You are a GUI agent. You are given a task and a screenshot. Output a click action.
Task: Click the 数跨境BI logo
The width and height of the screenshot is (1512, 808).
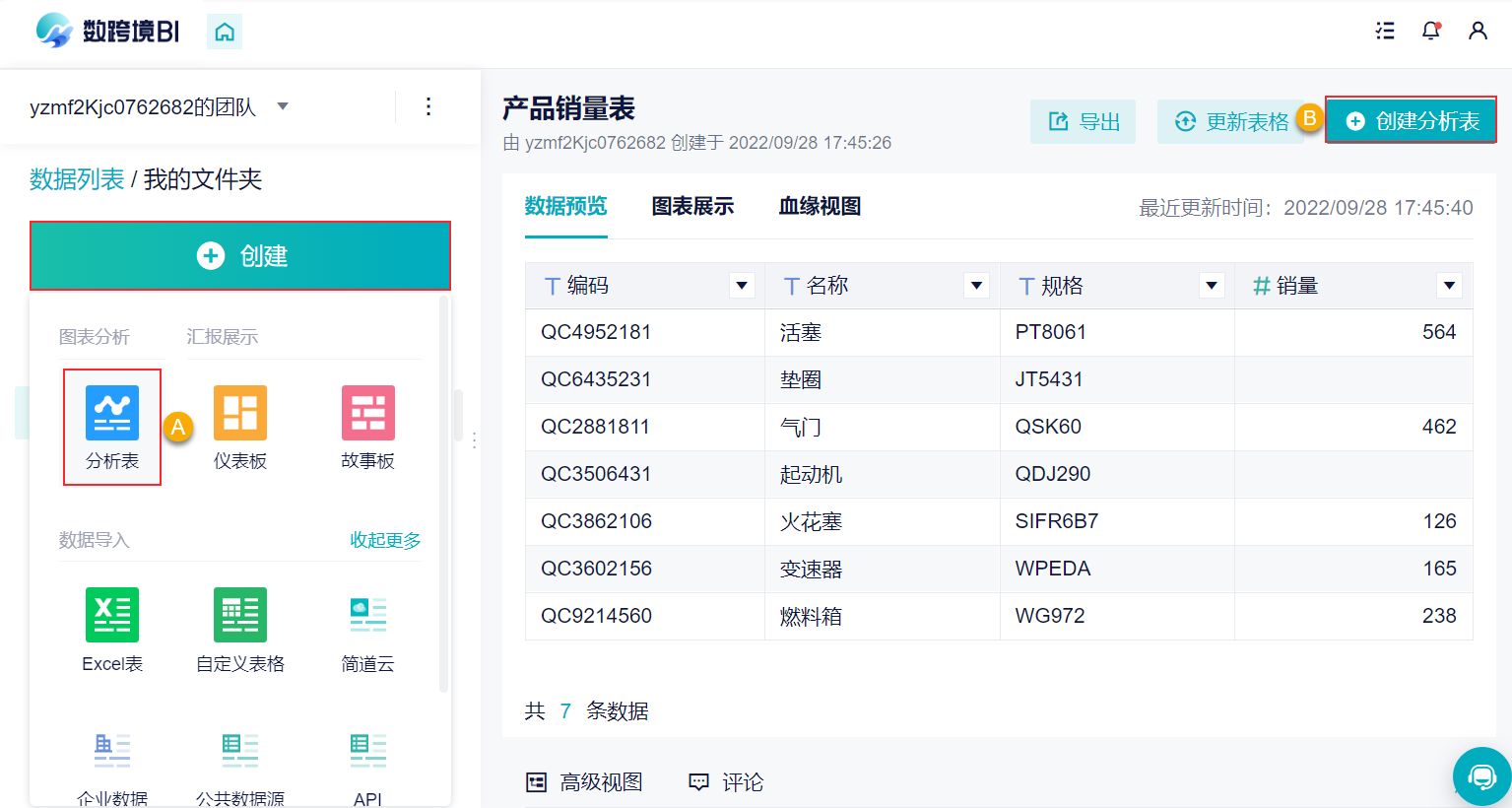[x=107, y=31]
